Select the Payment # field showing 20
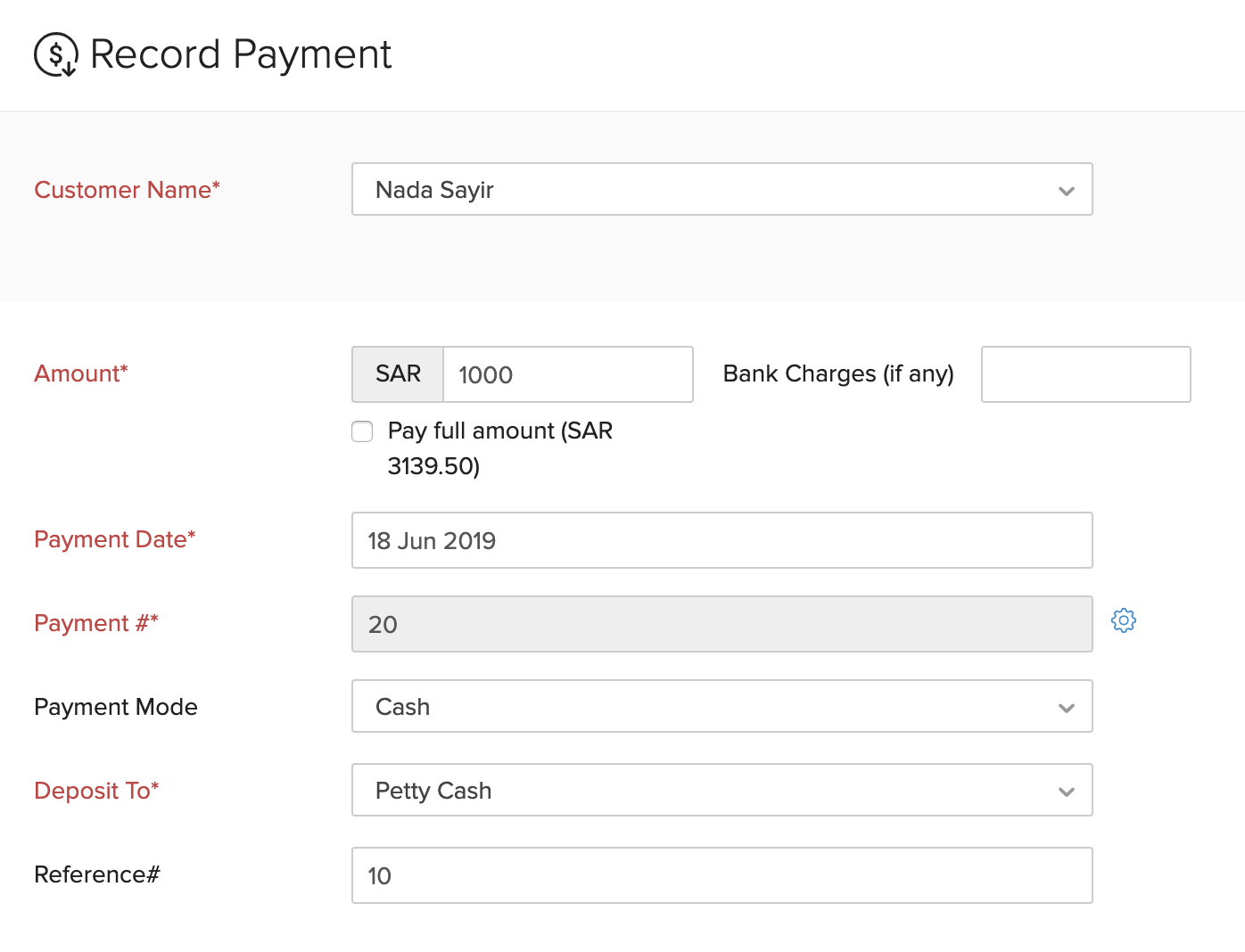Viewport: 1245px width, 952px height. point(721,624)
